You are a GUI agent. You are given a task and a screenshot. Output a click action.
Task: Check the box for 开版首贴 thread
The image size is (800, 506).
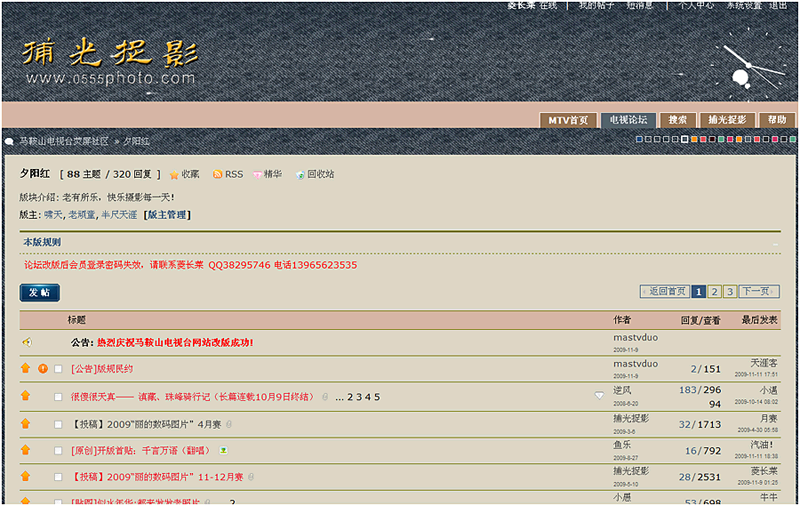[x=59, y=451]
